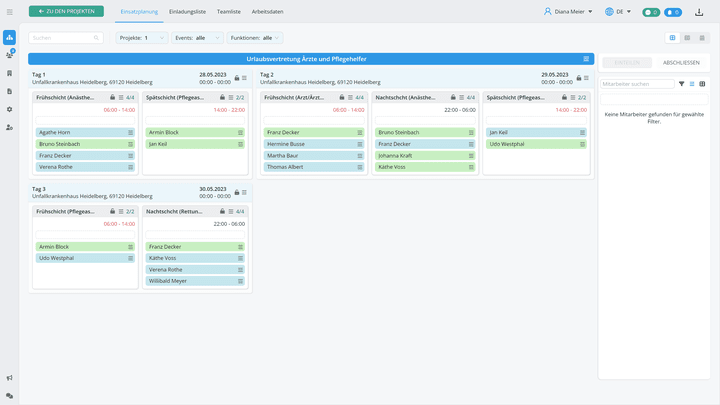Open the hamburger menu in top-left corner
Screen dimensions: 720x405
click(x=9, y=11)
